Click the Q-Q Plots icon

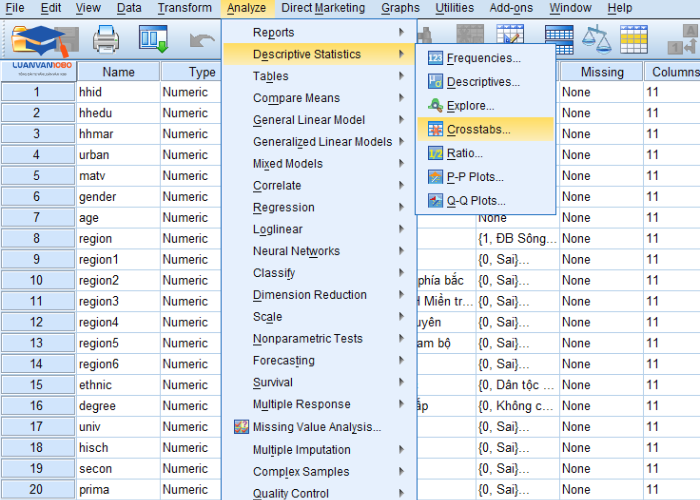tap(435, 200)
